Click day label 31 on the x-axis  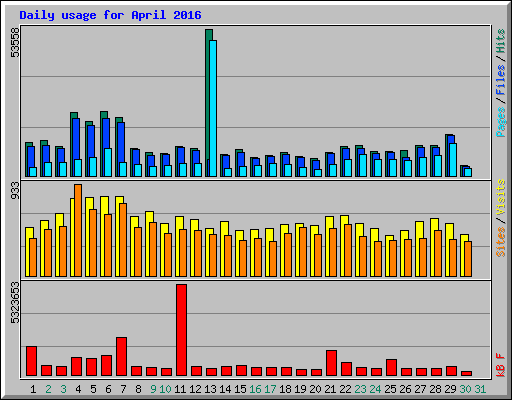pyautogui.click(x=480, y=389)
